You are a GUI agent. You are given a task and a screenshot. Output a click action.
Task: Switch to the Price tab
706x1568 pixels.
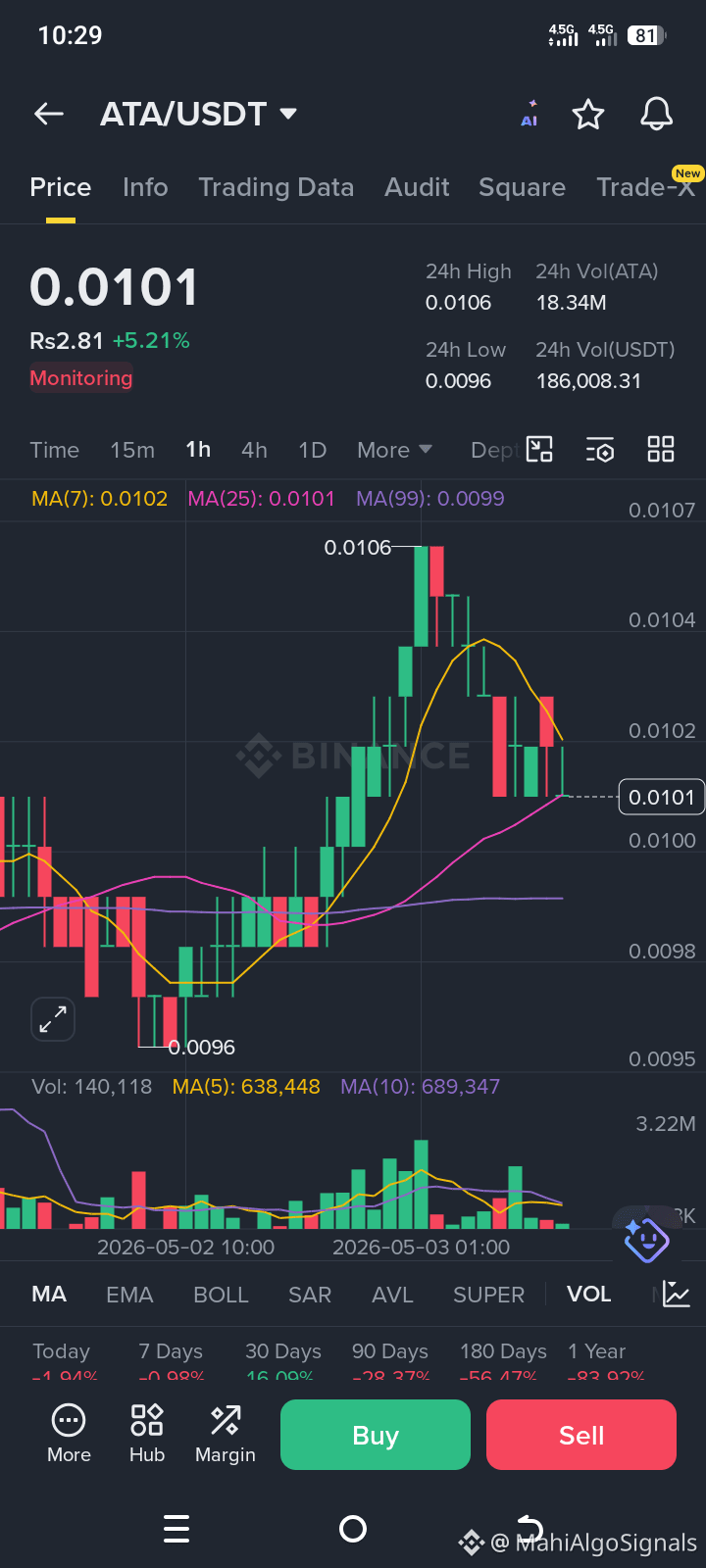pos(61,187)
